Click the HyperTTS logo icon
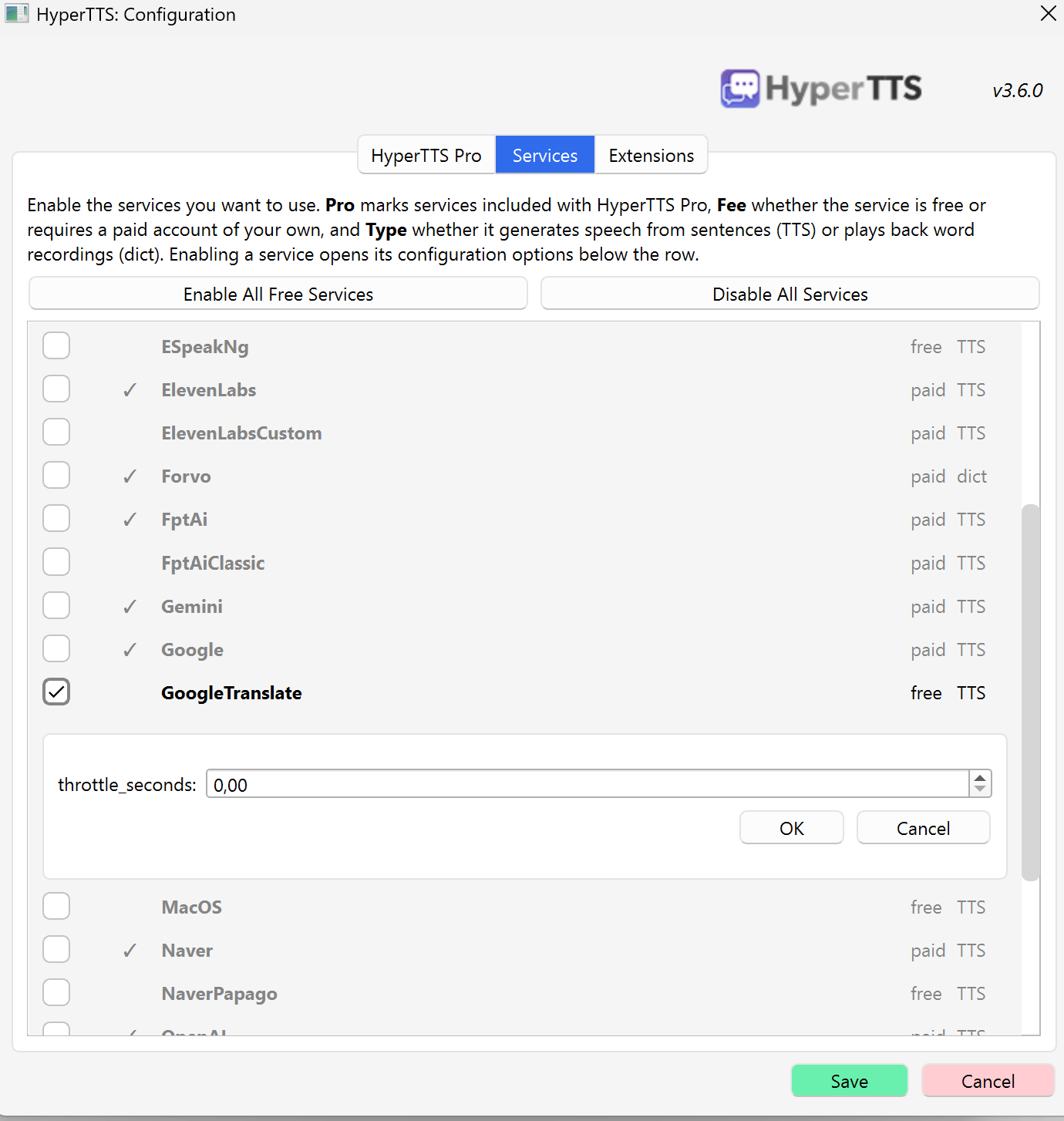 pyautogui.click(x=740, y=89)
